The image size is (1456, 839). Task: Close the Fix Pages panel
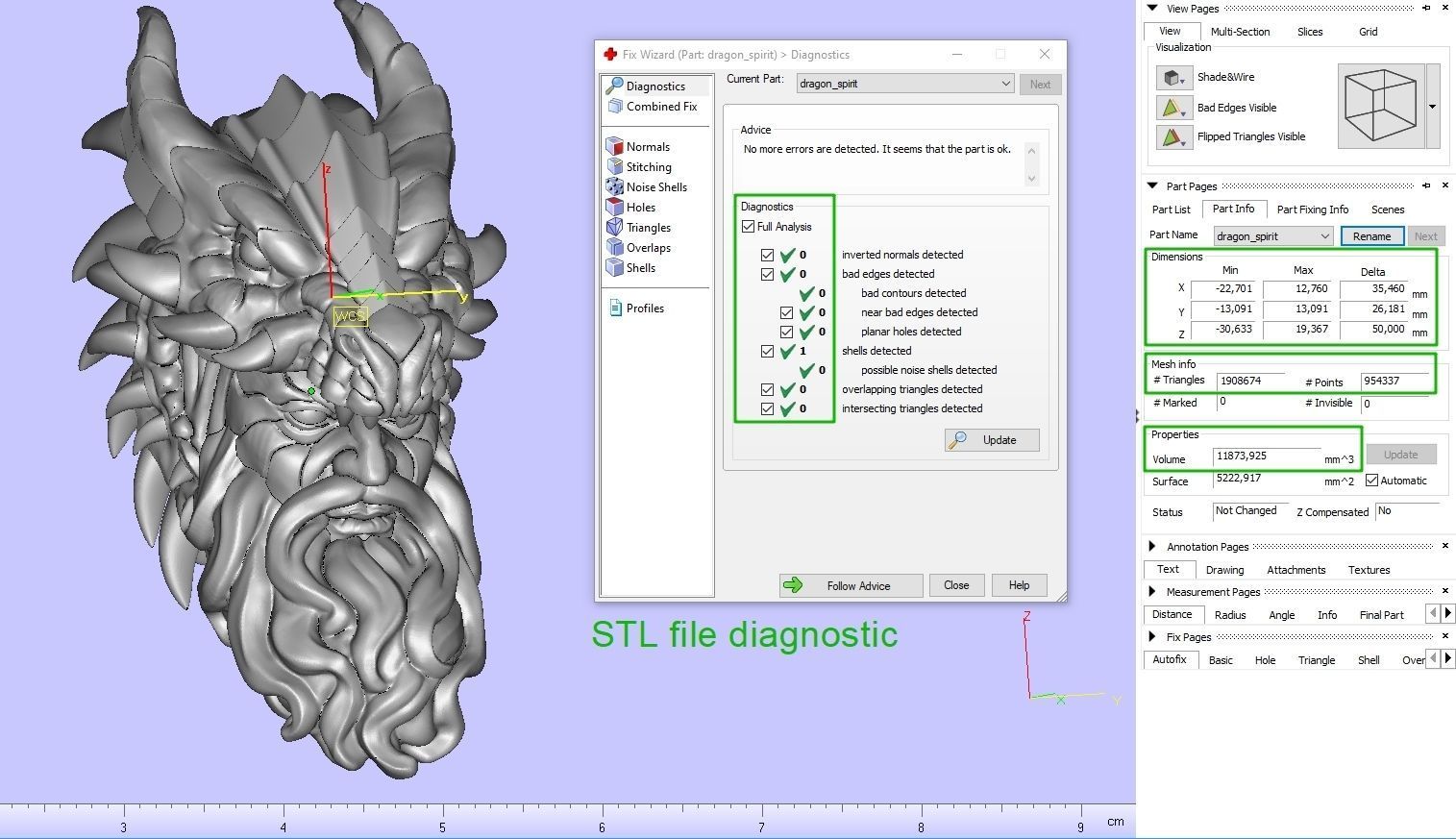tap(1445, 636)
